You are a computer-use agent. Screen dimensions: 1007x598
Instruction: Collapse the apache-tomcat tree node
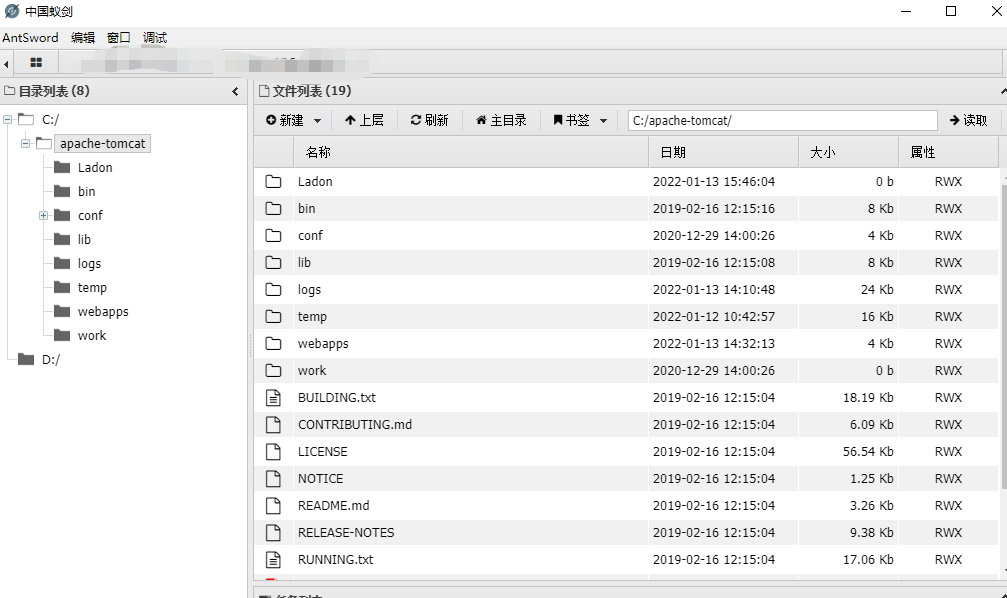(26, 144)
